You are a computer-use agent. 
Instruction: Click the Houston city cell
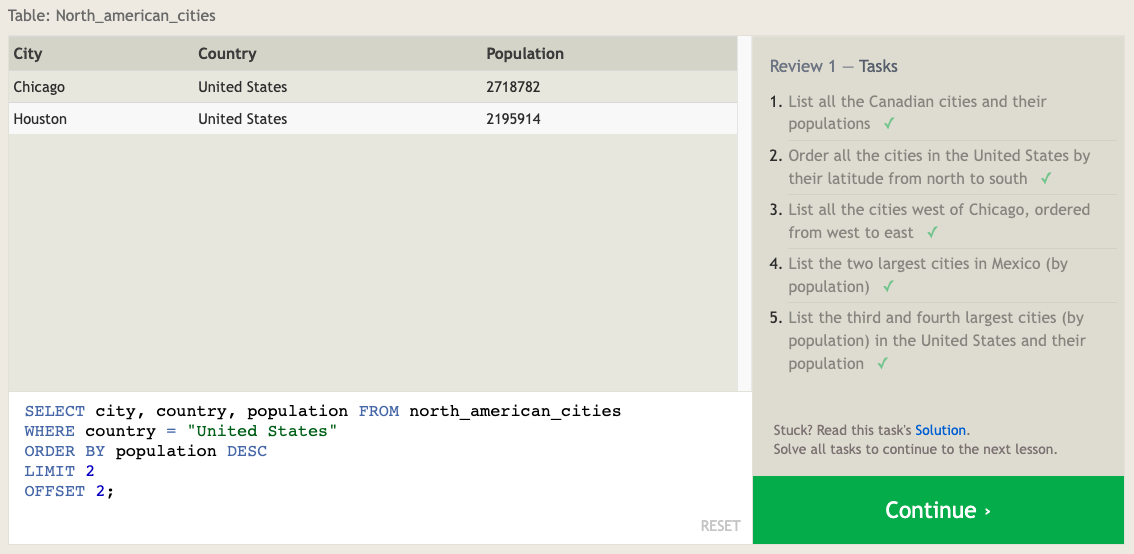40,119
